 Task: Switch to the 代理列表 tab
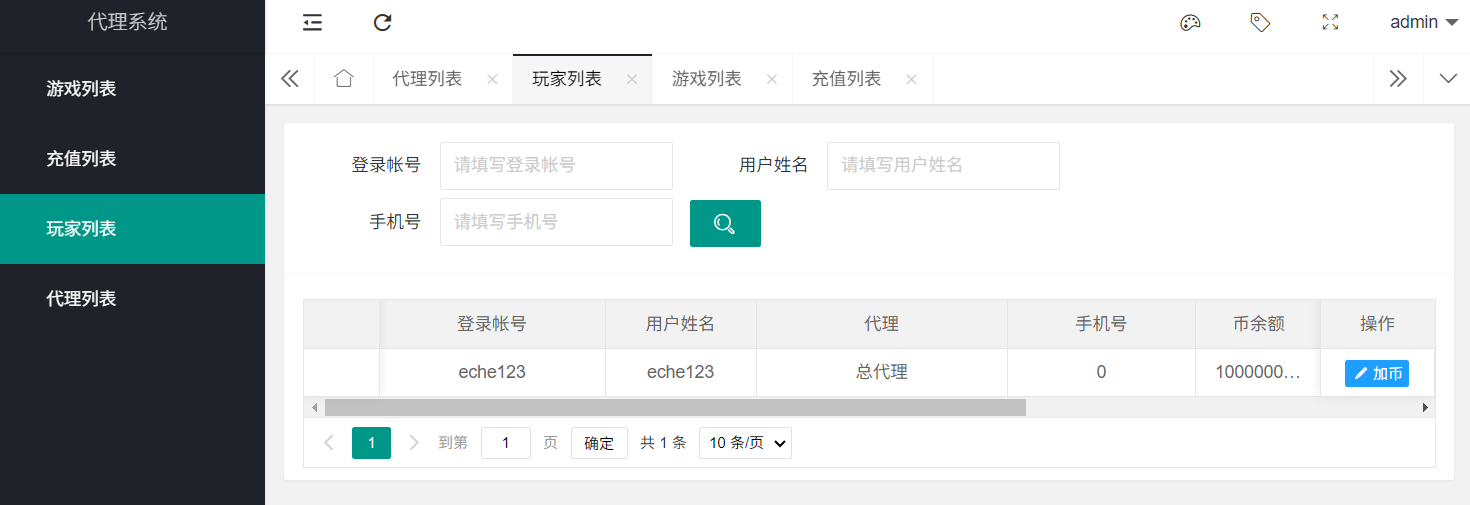427,79
